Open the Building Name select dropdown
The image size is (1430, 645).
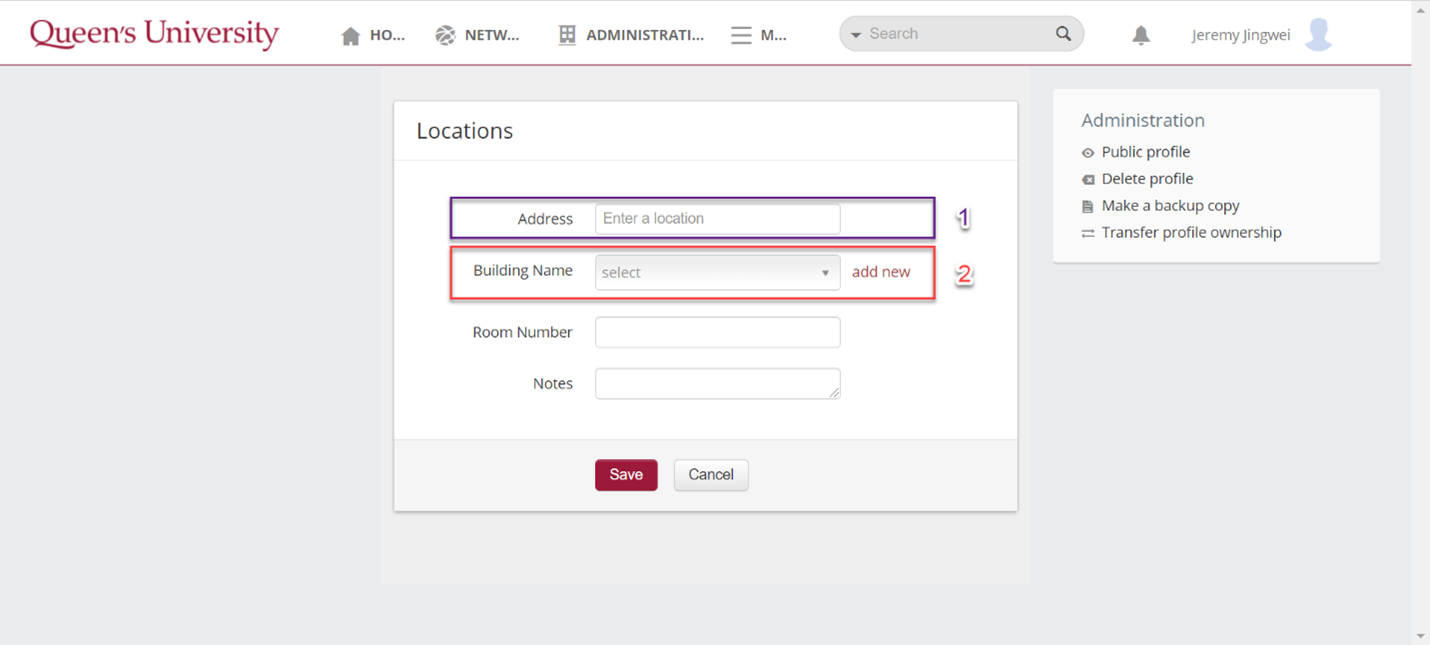[x=717, y=272]
